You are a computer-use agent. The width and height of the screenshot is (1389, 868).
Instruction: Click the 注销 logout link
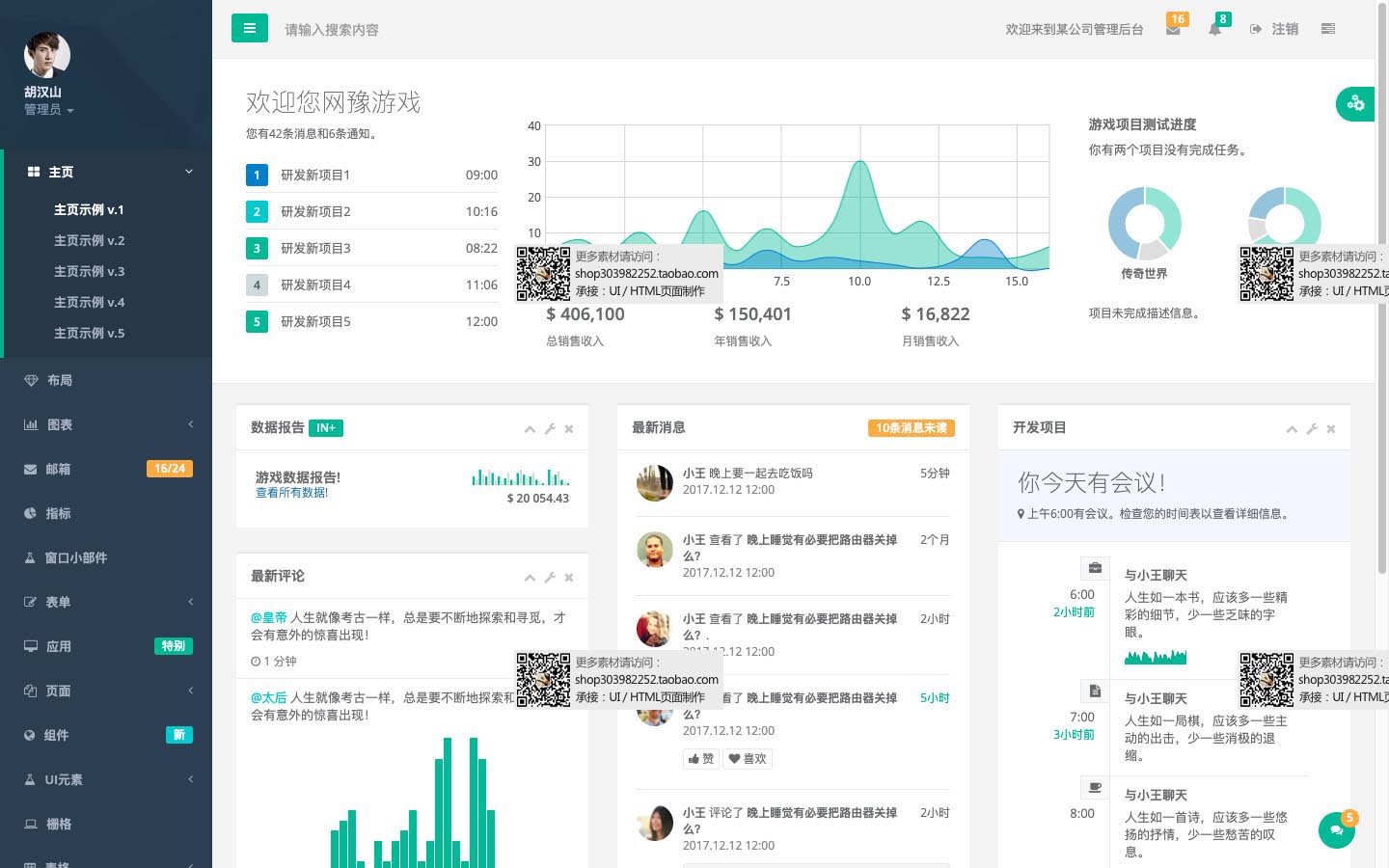[1275, 29]
